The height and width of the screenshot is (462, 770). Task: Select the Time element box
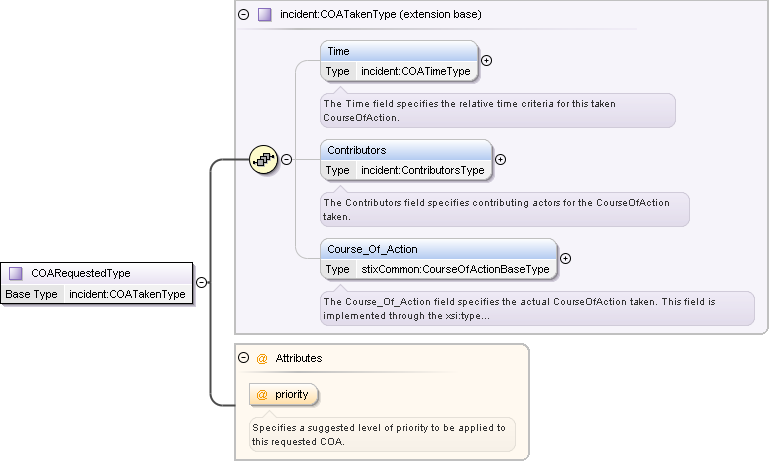pos(399,51)
